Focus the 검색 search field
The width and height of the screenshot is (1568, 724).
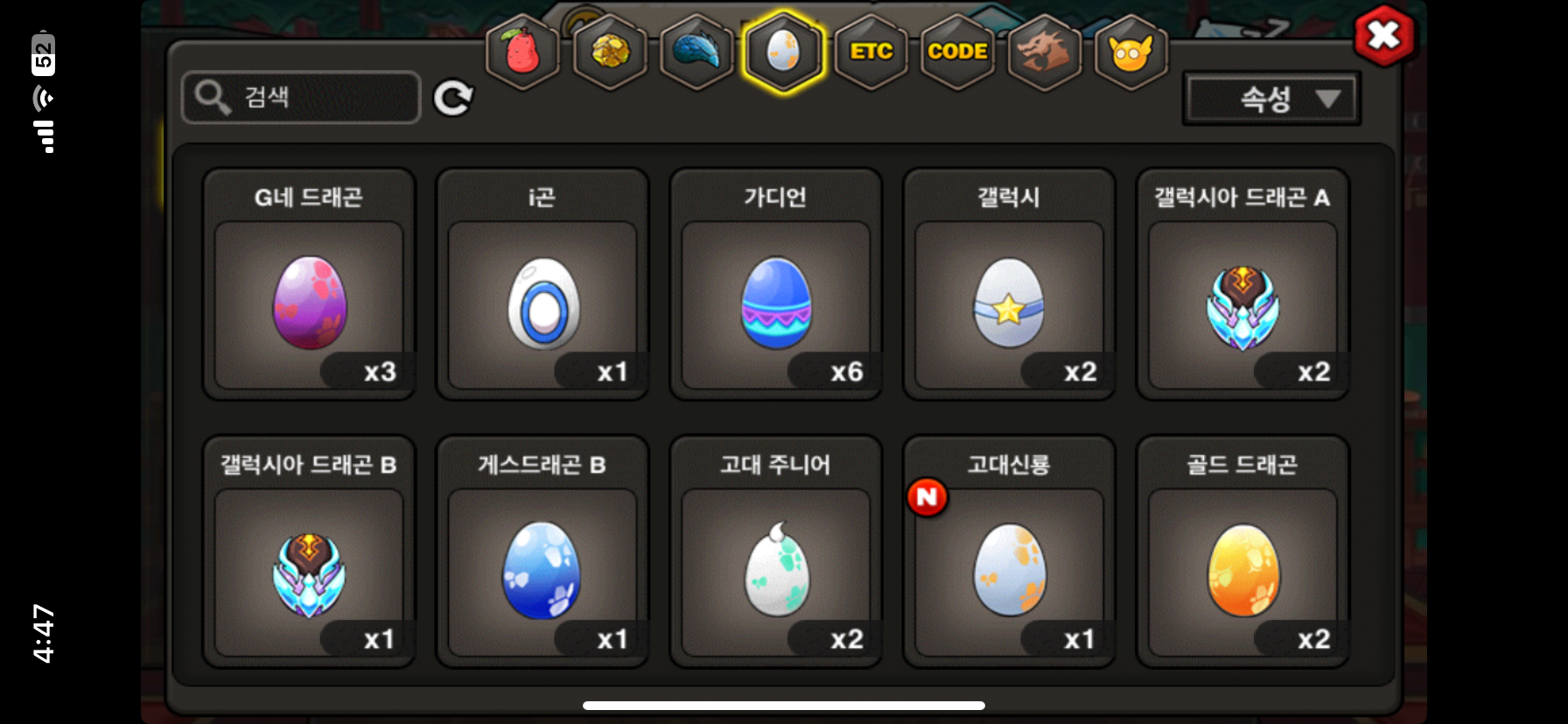301,97
